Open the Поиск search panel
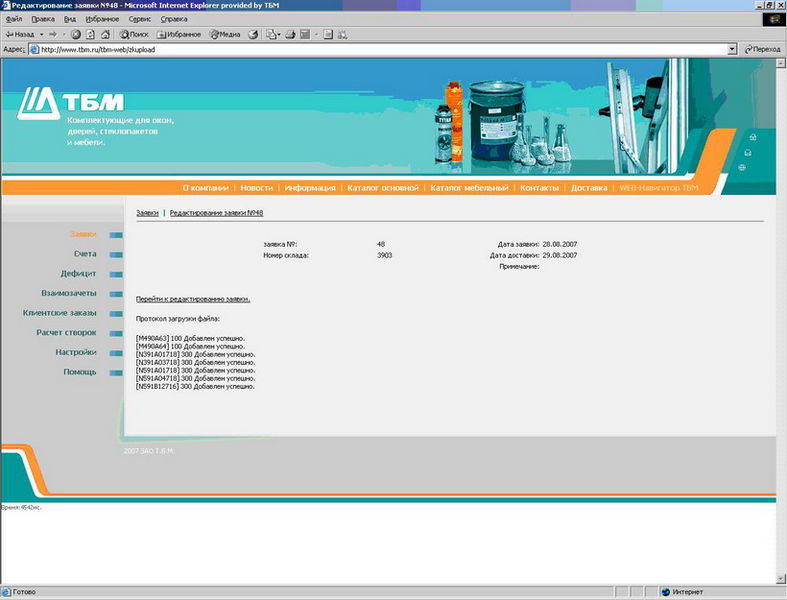Viewport: 787px width, 600px height. coord(133,34)
